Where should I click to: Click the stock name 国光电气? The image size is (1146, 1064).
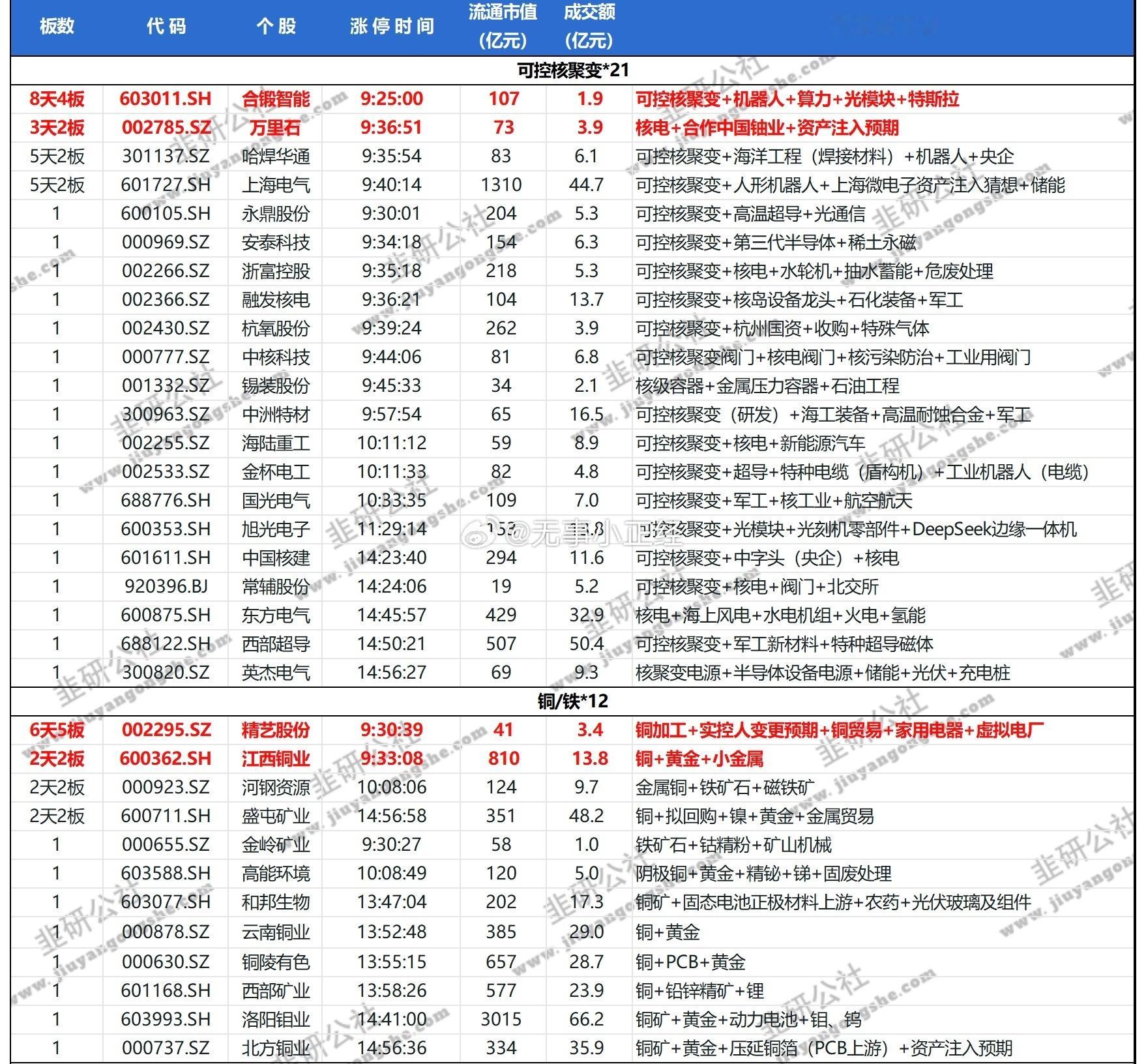coord(276,500)
